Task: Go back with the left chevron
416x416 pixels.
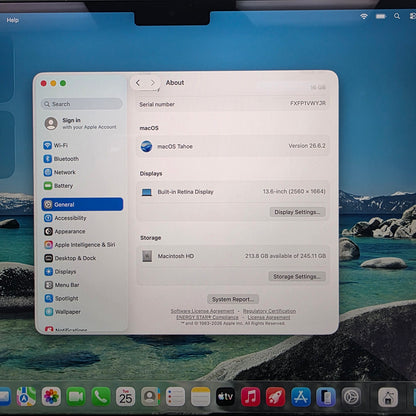Action: 138,83
